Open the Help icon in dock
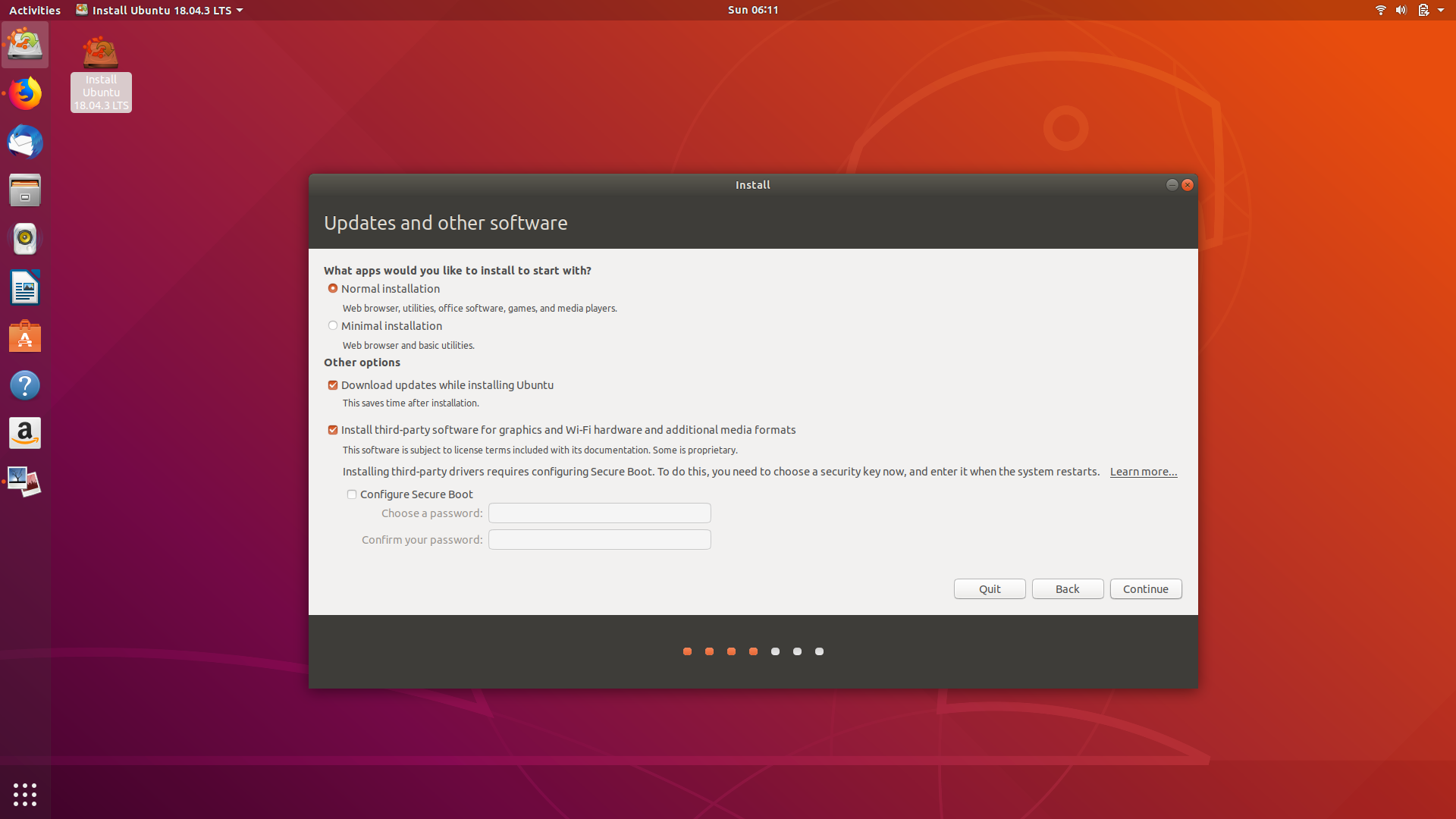Viewport: 1456px width, 819px height. pyautogui.click(x=25, y=385)
